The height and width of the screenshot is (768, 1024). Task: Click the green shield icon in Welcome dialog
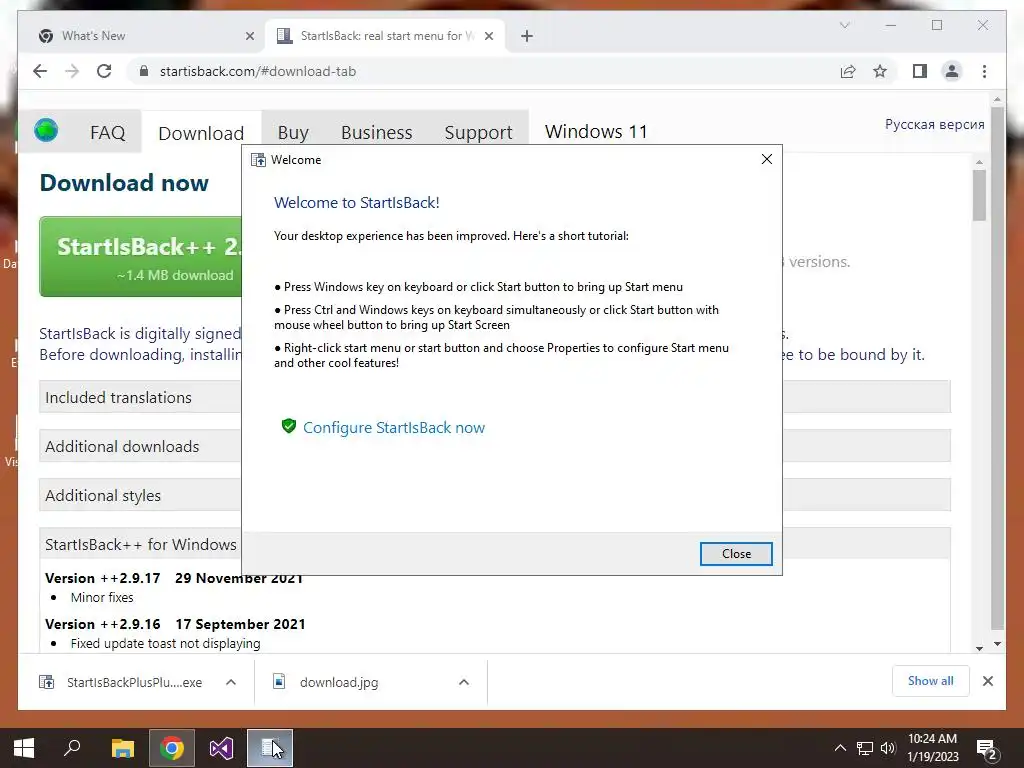(x=289, y=426)
